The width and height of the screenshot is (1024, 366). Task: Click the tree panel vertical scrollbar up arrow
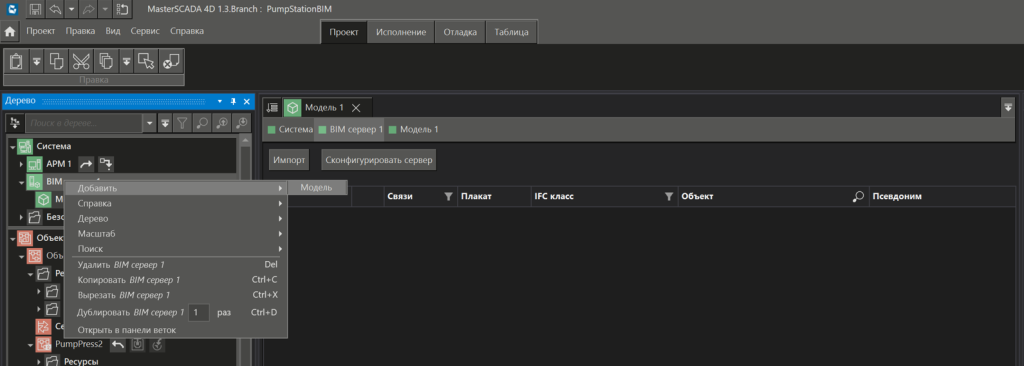pyautogui.click(x=246, y=141)
